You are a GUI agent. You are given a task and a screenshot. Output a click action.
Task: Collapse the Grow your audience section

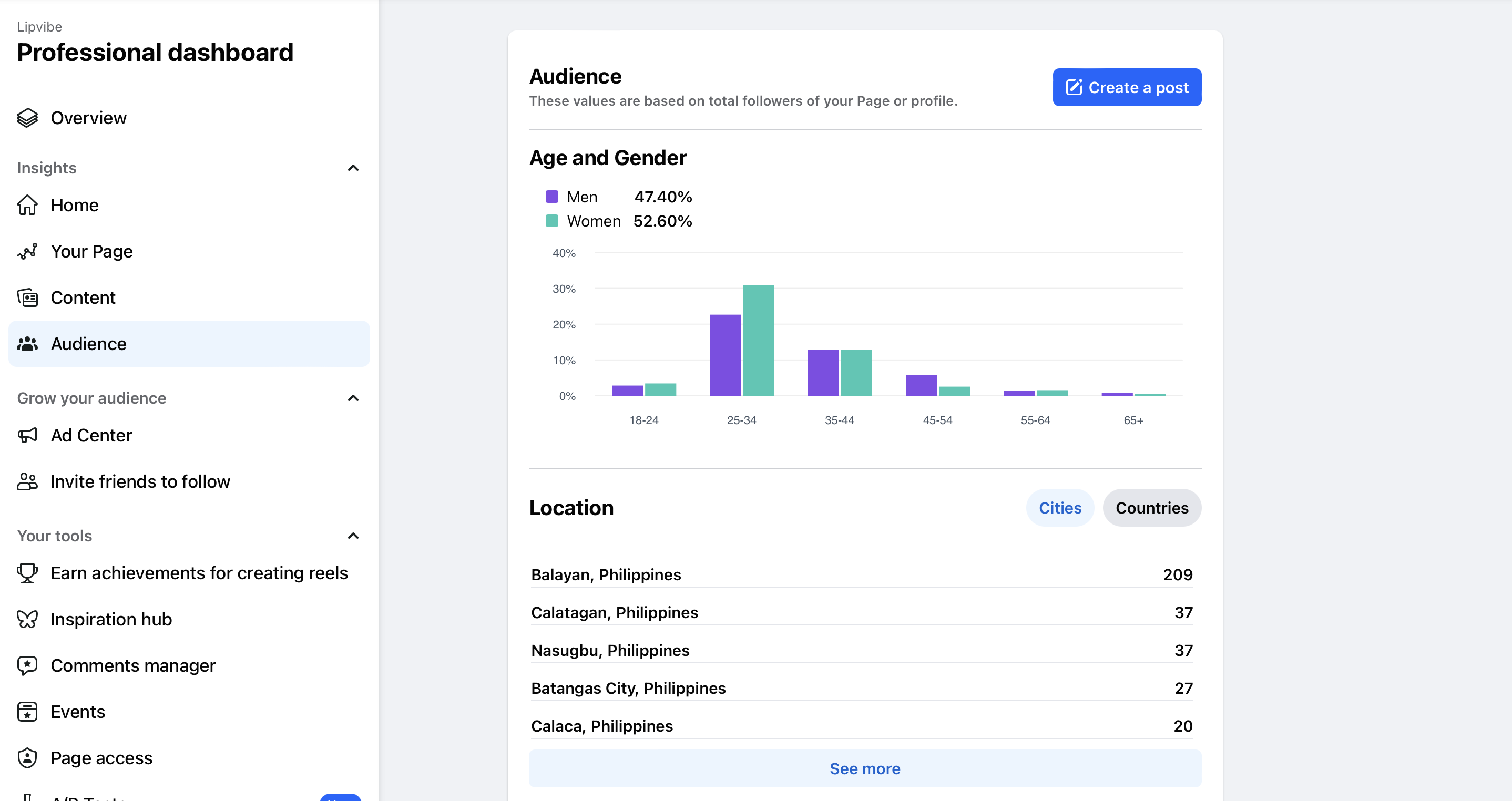tap(353, 398)
